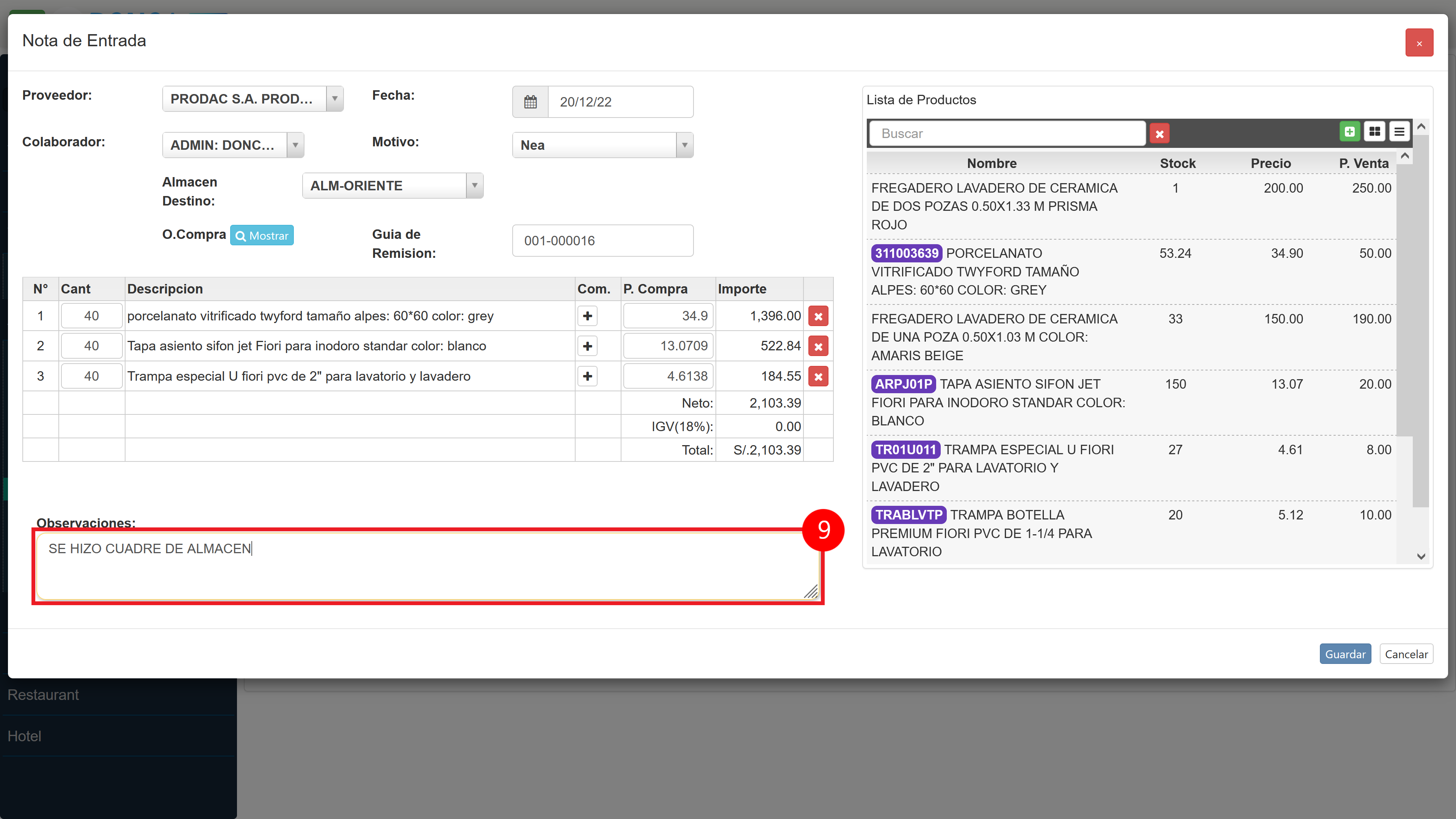
Task: Switch product list to grid view
Action: click(1374, 132)
